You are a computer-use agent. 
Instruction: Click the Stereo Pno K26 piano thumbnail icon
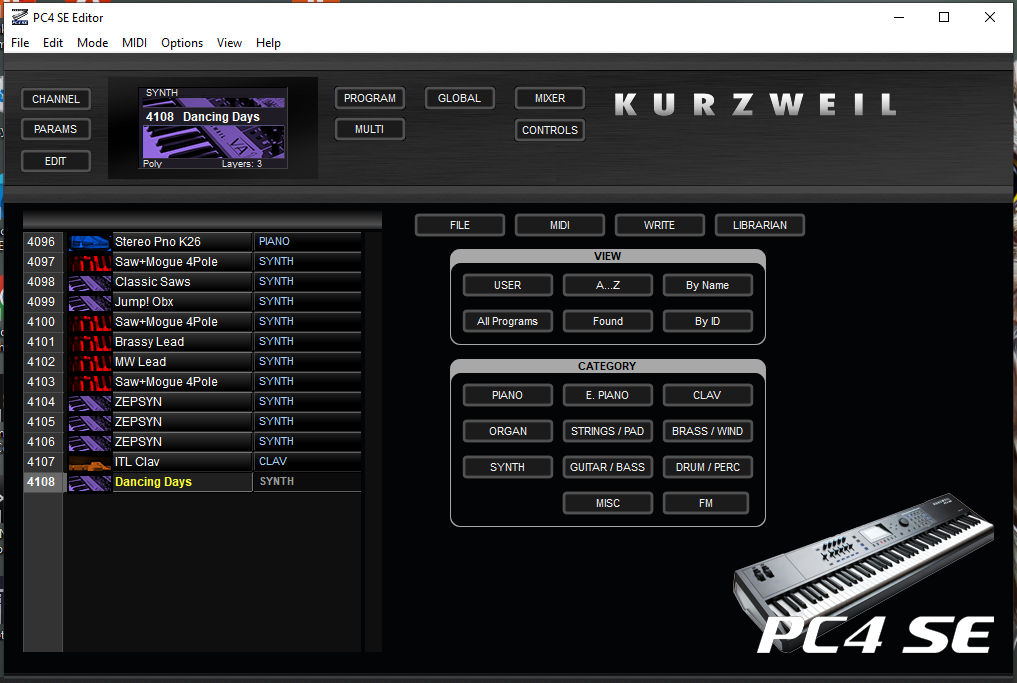[89, 242]
